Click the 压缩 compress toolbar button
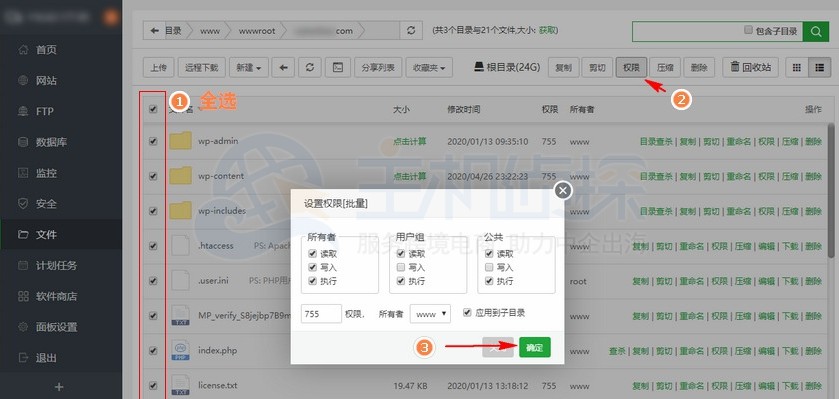The width and height of the screenshot is (839, 399). (x=665, y=68)
